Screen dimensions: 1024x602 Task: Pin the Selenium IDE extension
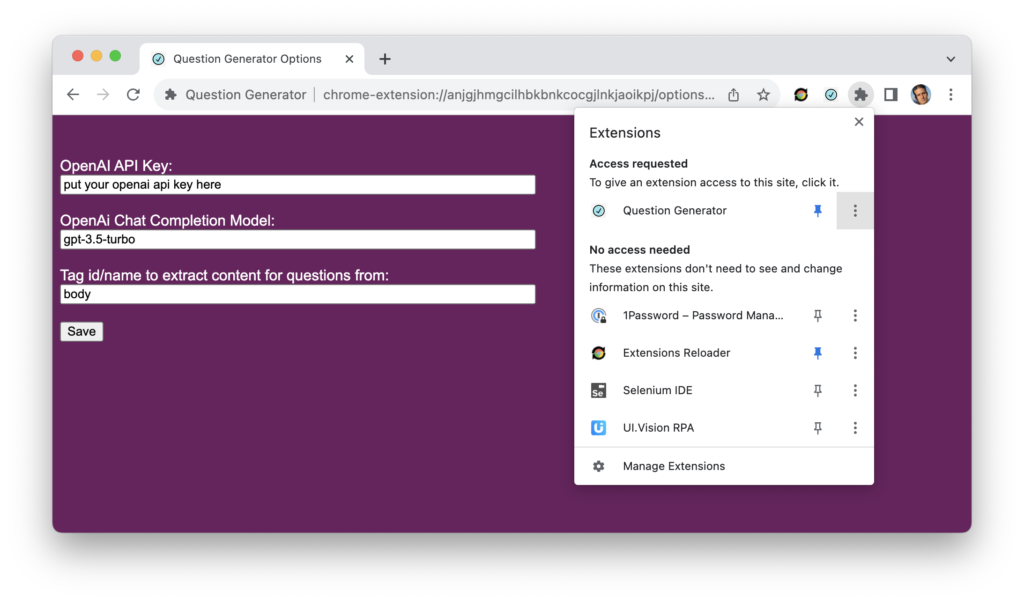(x=817, y=391)
